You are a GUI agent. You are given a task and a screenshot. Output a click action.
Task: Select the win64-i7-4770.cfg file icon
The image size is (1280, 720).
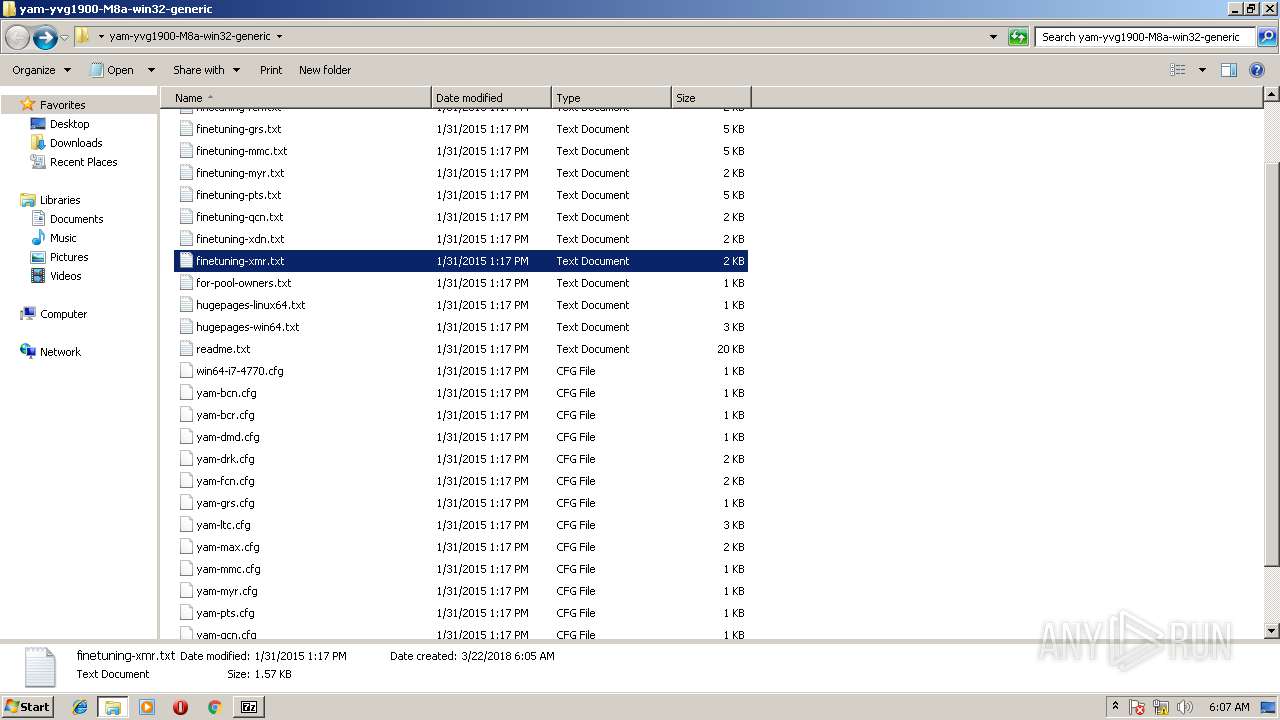tap(186, 371)
